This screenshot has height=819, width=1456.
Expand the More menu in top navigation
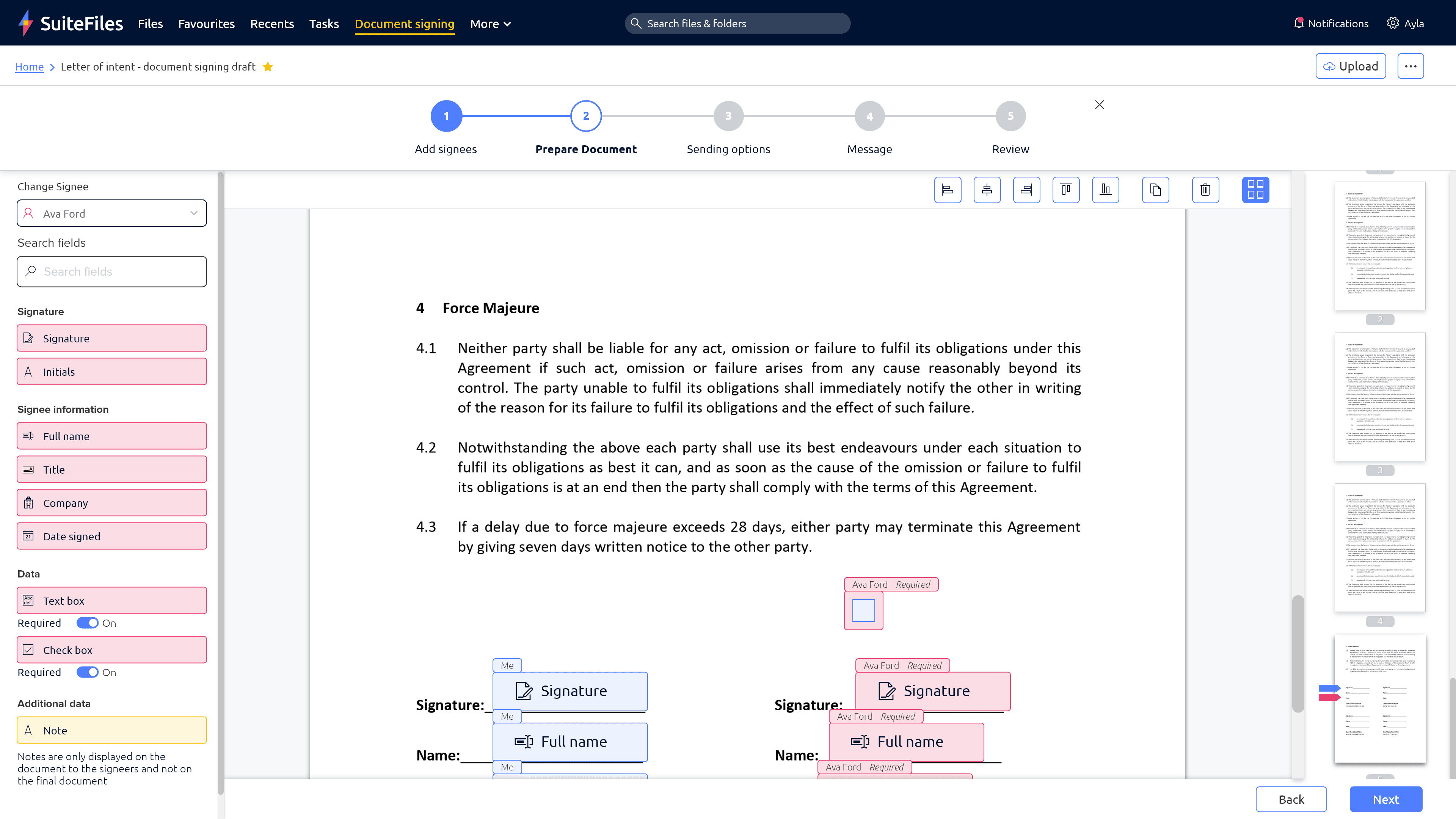(x=490, y=24)
